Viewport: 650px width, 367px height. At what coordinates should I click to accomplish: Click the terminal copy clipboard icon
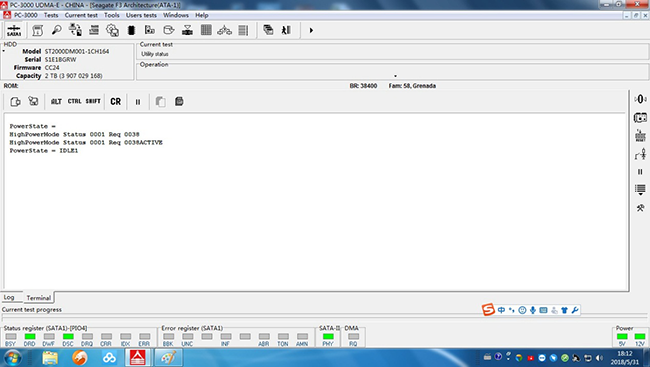click(160, 102)
